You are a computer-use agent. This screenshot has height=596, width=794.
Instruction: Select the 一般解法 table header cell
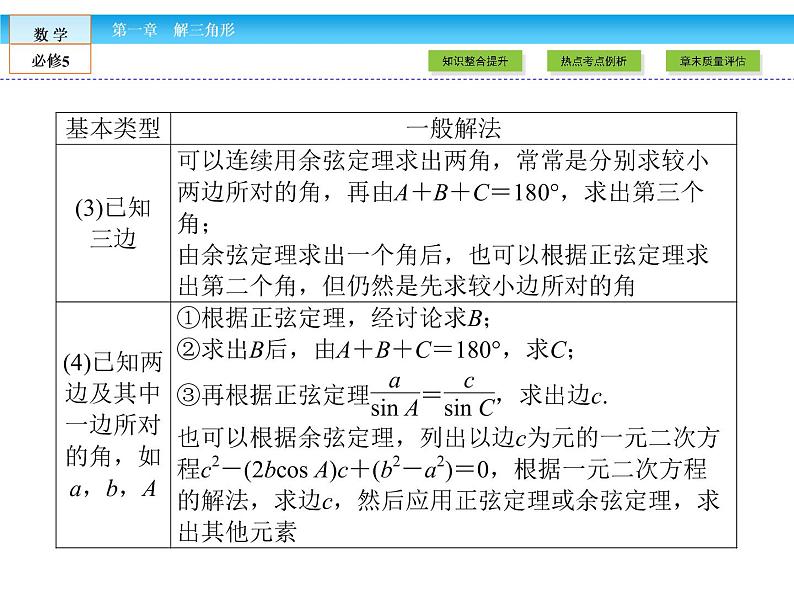pos(453,129)
